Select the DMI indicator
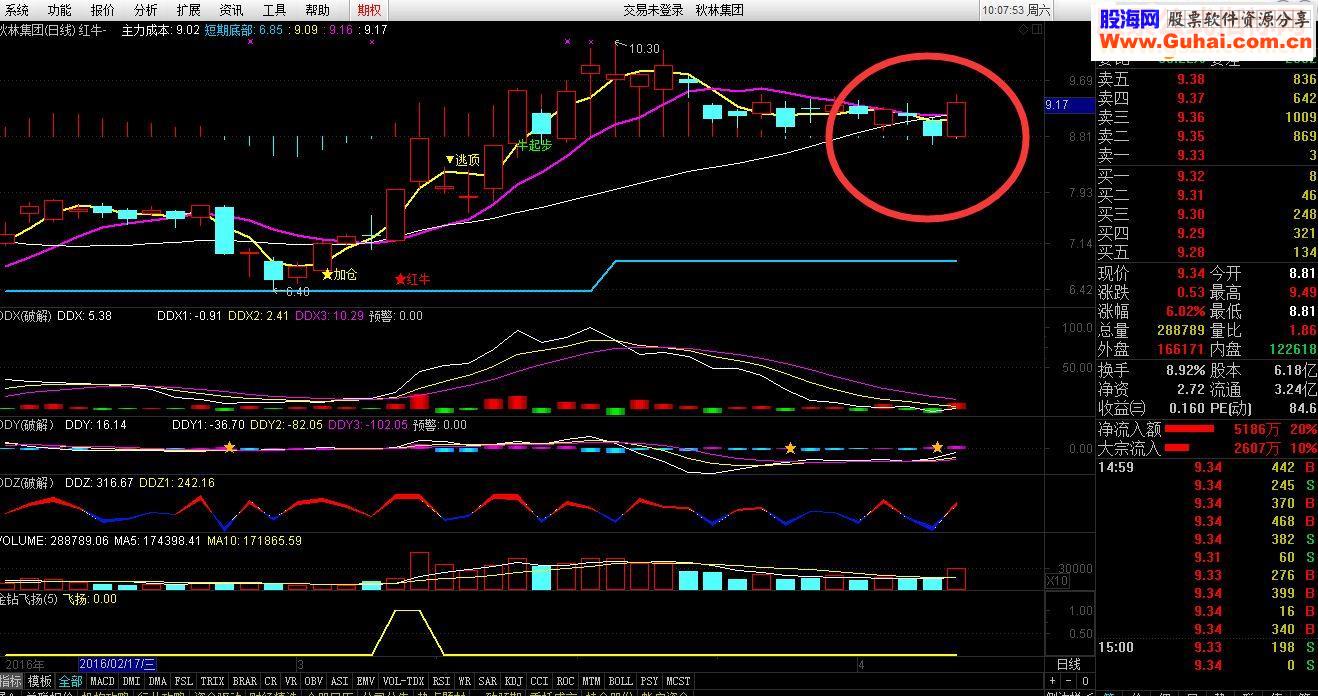Viewport: 1318px width, 696px height. coord(131,682)
